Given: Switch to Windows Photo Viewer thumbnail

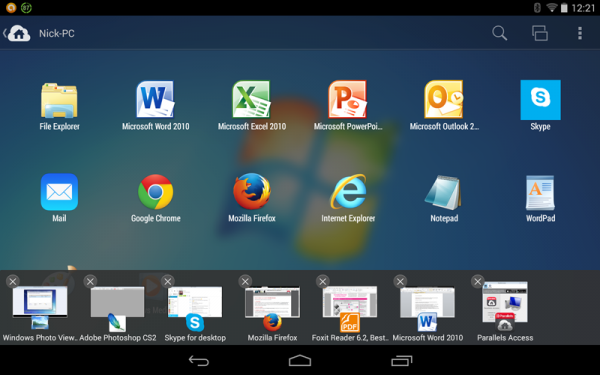Looking at the screenshot, I should click(40, 302).
